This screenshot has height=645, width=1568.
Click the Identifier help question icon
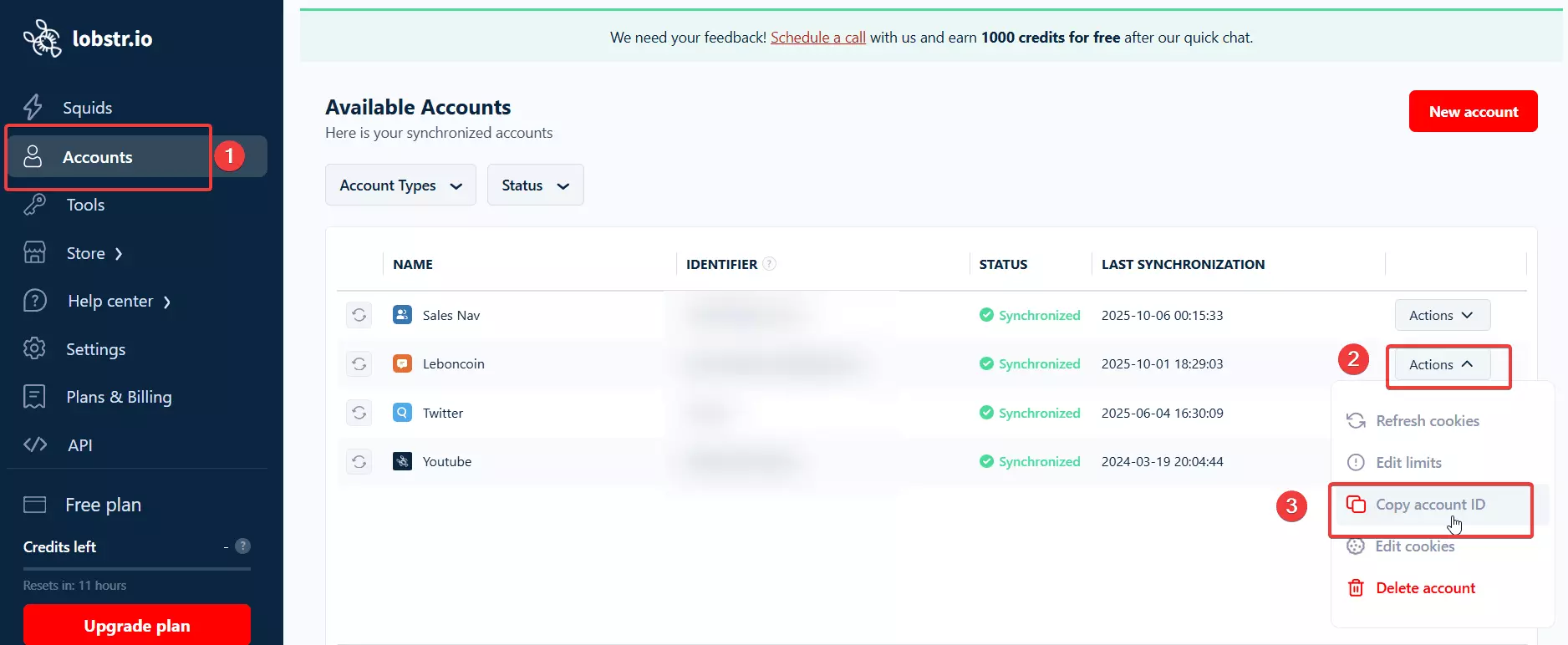(x=770, y=264)
